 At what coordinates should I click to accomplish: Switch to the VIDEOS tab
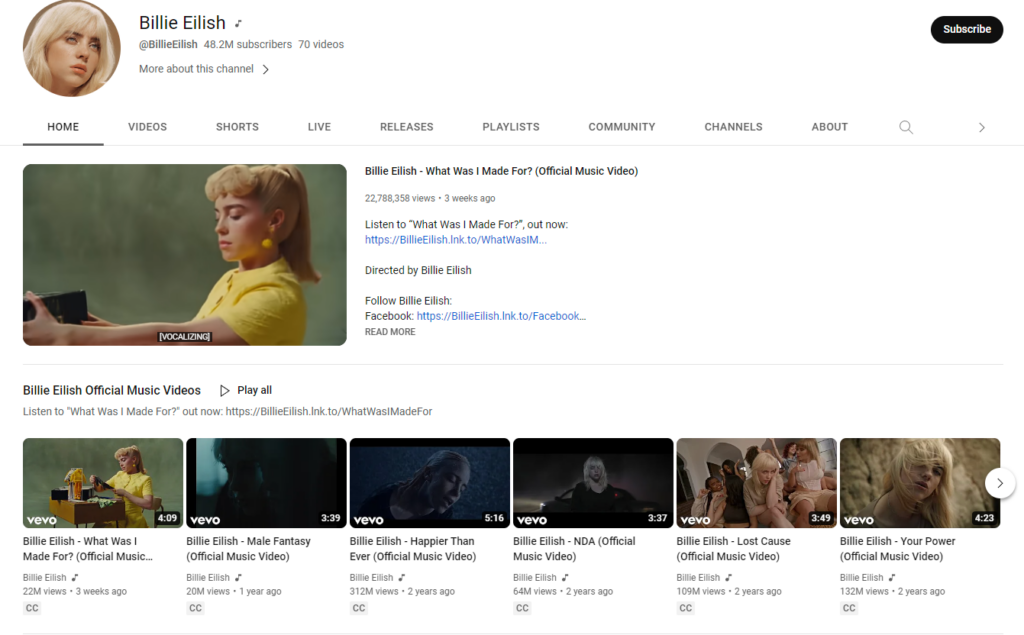148,127
